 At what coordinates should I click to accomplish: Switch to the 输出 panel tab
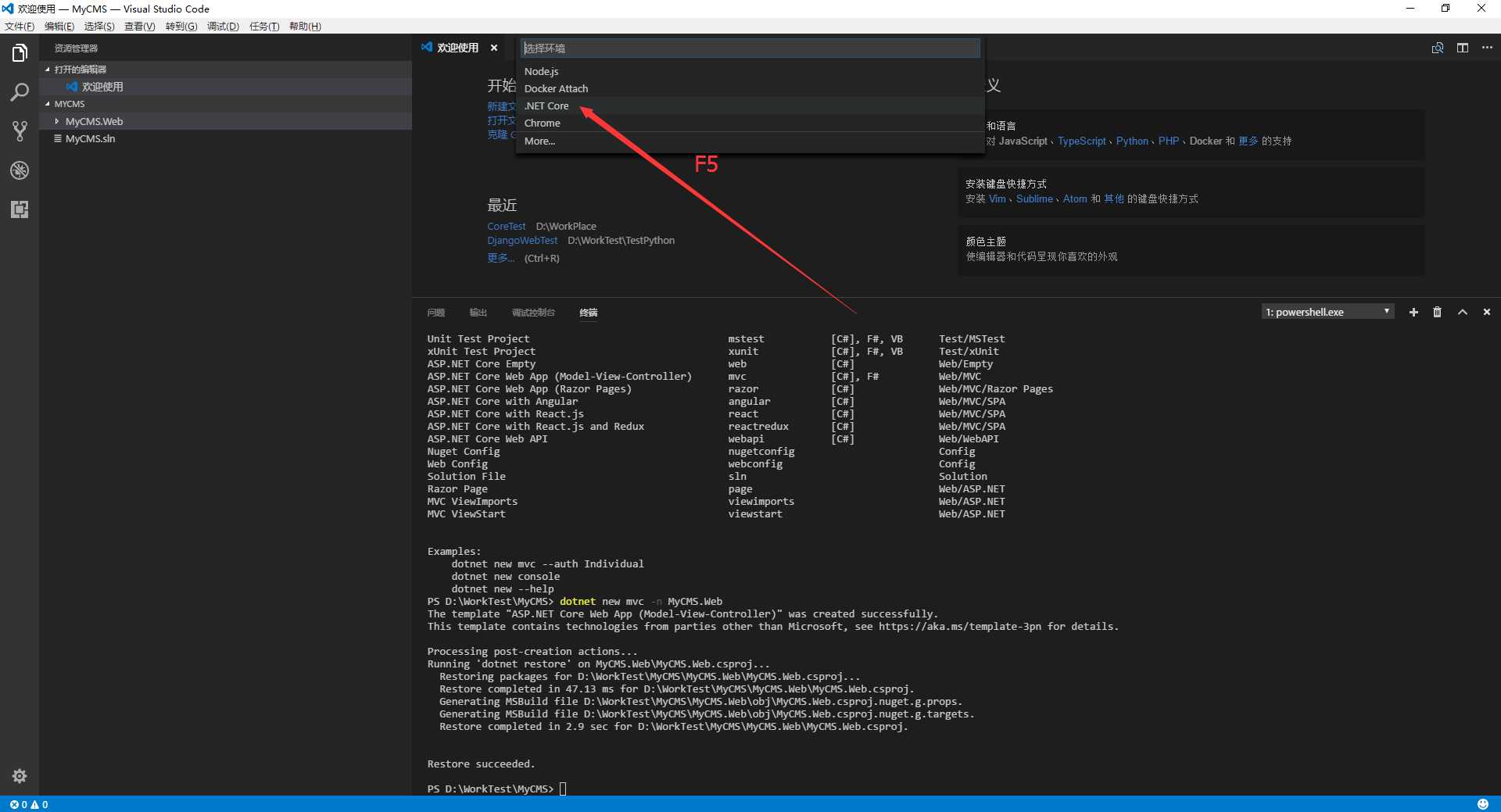coord(478,313)
